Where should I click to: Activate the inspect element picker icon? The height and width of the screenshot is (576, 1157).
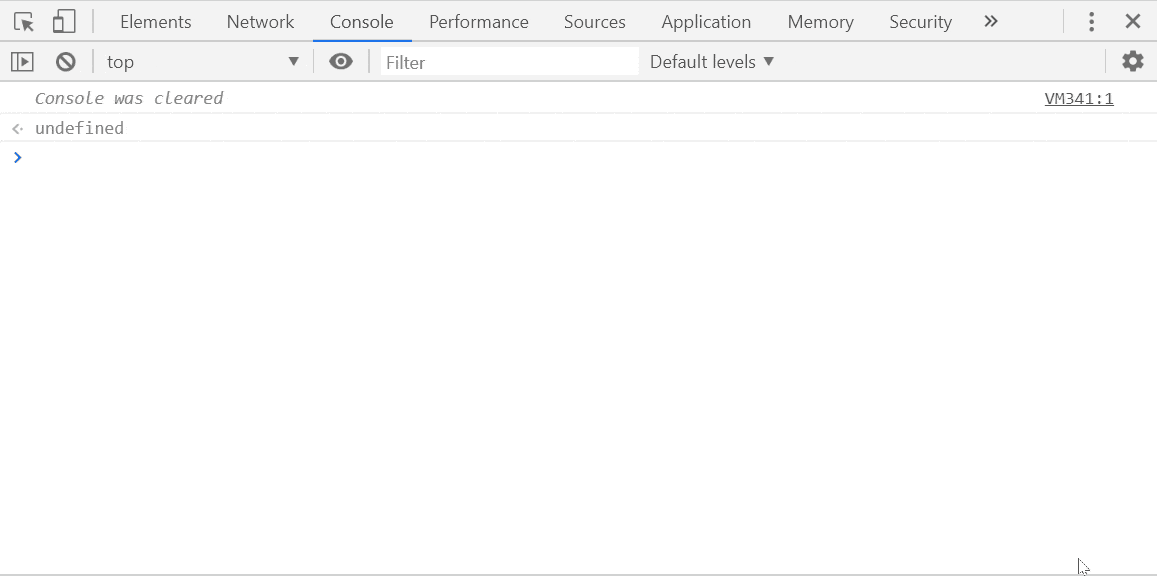click(24, 21)
